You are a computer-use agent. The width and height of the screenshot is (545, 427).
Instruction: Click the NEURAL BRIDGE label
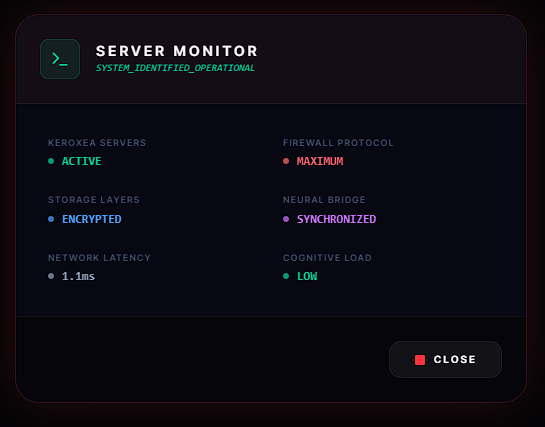(324, 200)
